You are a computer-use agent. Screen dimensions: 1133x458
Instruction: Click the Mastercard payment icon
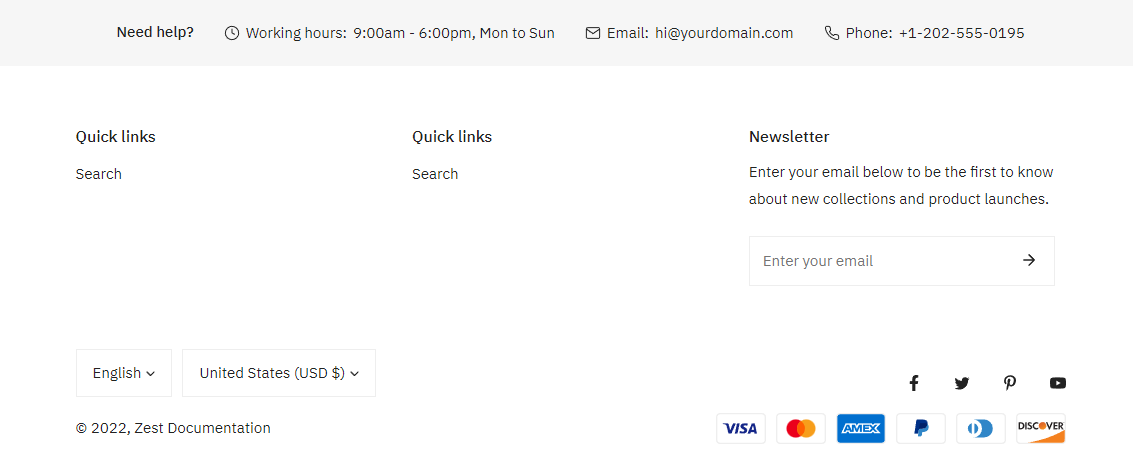point(801,429)
